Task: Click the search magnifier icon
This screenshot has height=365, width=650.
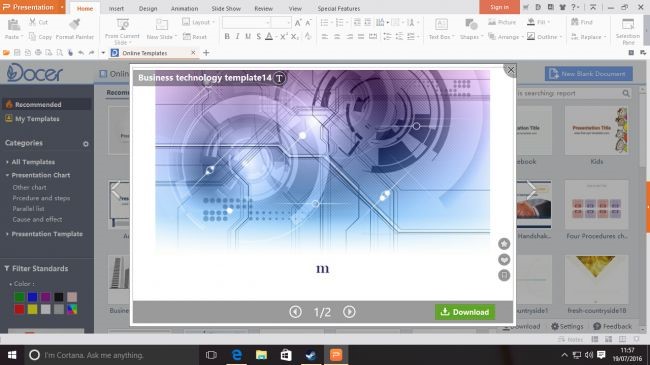Action: pos(626,93)
